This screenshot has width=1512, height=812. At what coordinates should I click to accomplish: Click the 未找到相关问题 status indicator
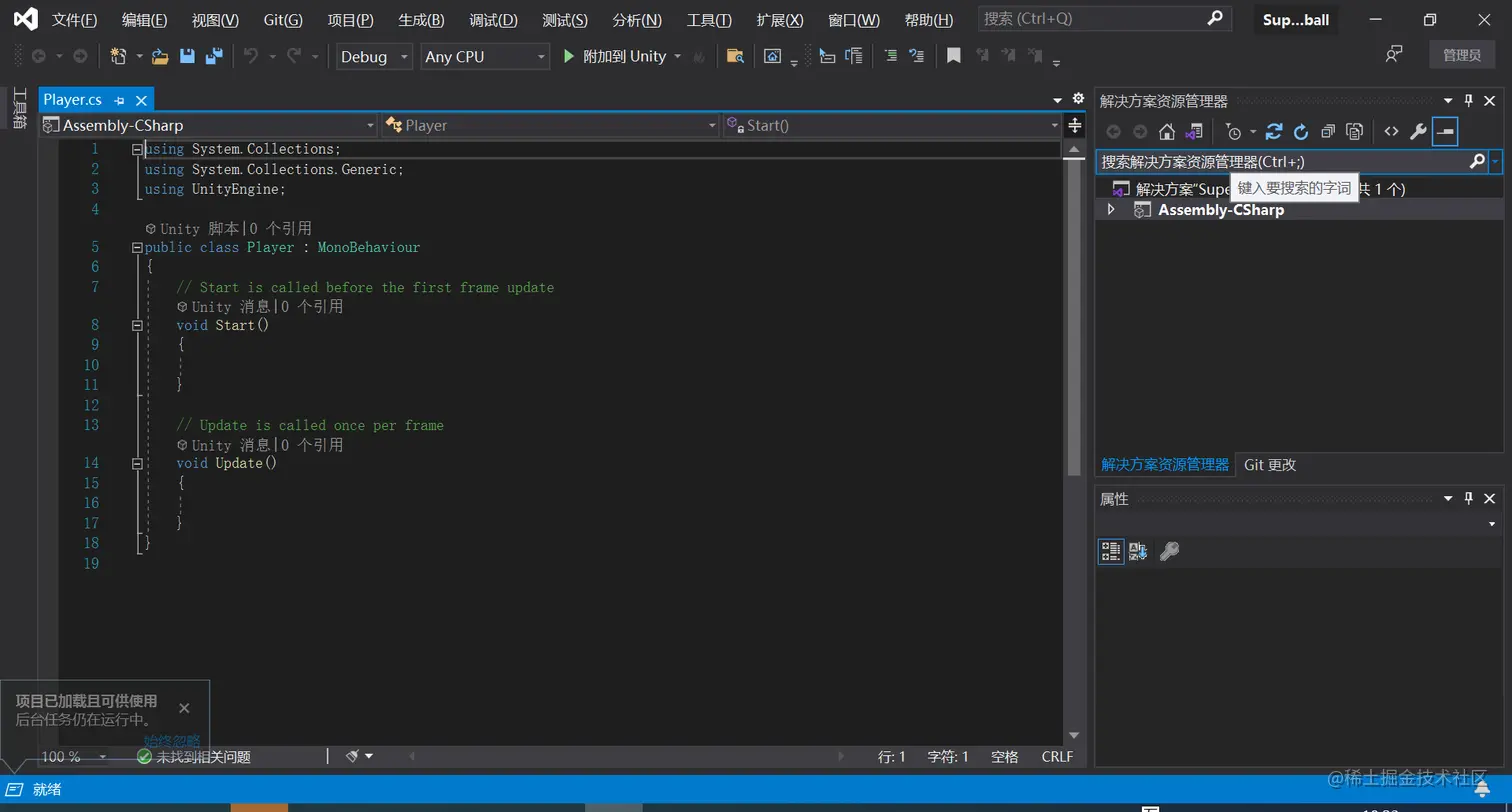coord(194,757)
